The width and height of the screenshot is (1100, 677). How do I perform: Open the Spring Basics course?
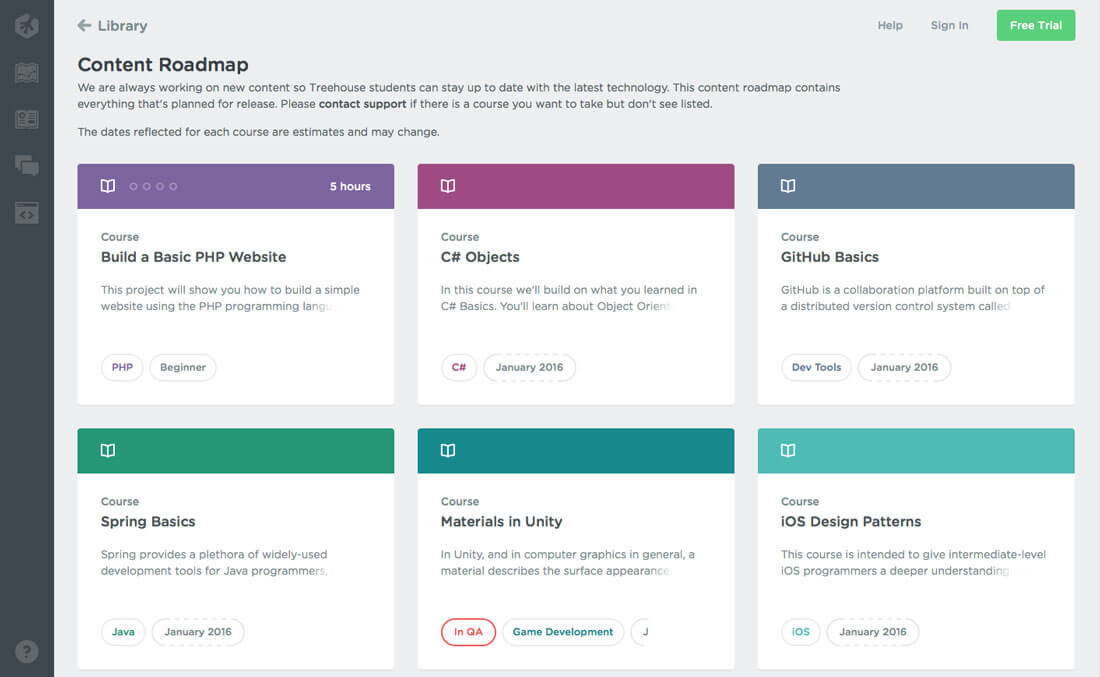point(148,521)
